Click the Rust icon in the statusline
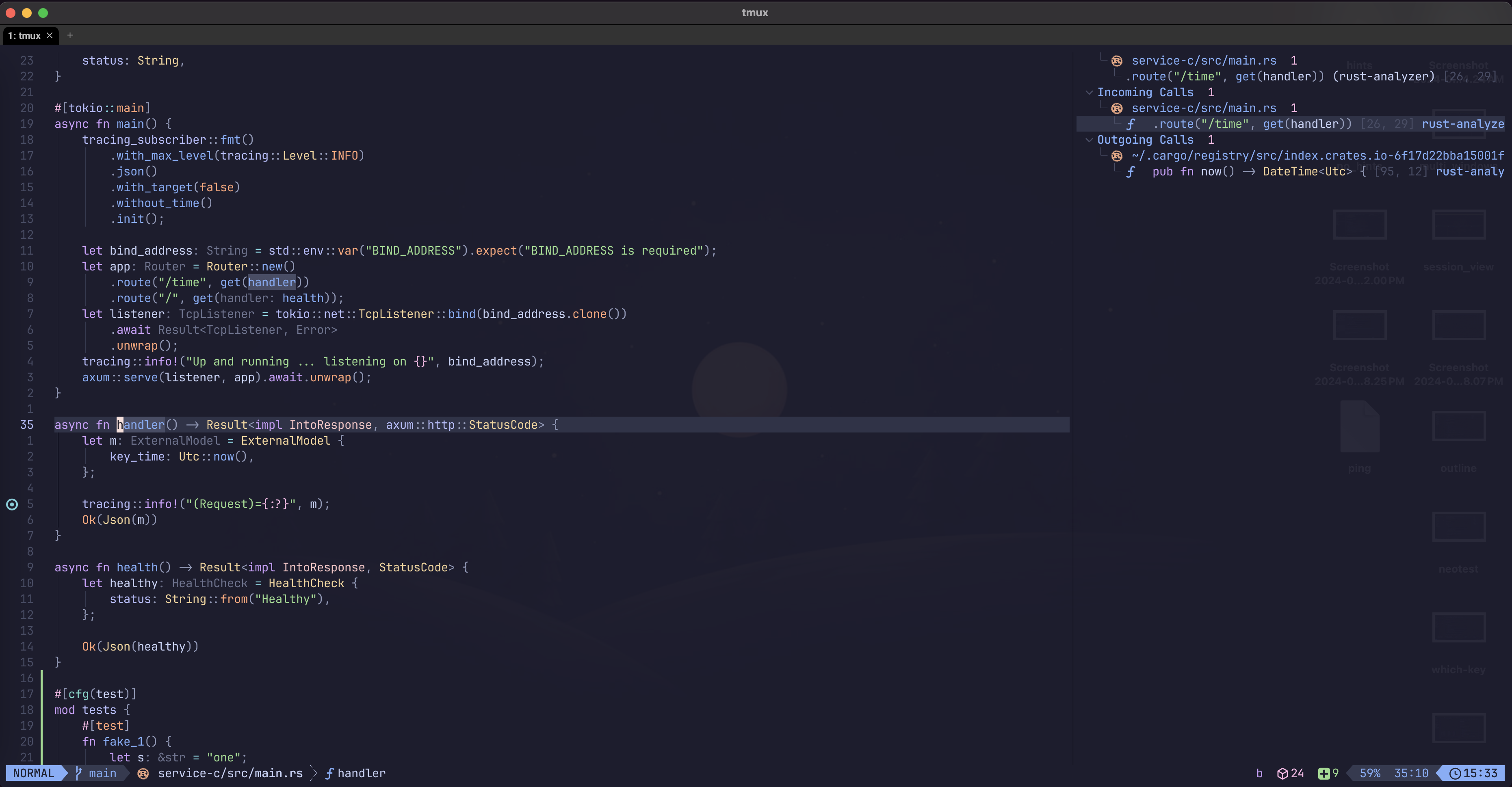The height and width of the screenshot is (787, 1512). 143,773
